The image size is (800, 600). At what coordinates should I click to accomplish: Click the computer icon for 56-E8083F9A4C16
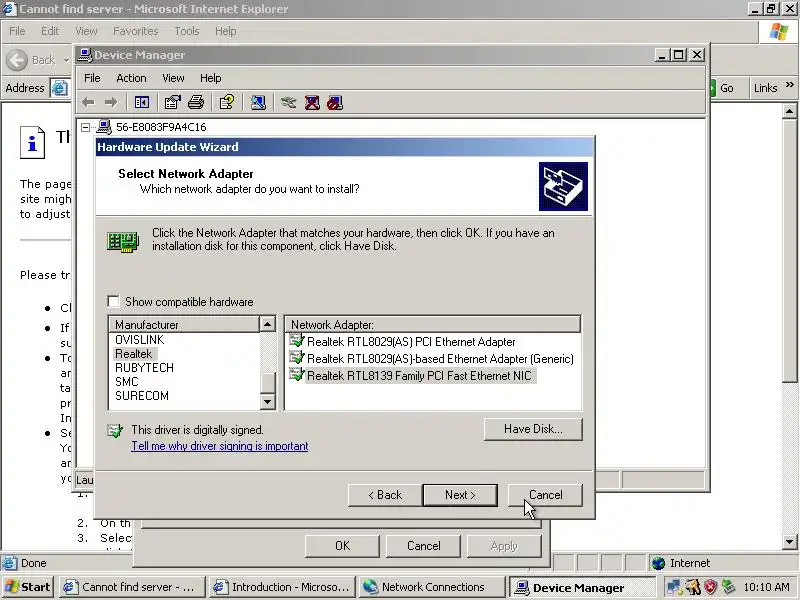pos(104,127)
